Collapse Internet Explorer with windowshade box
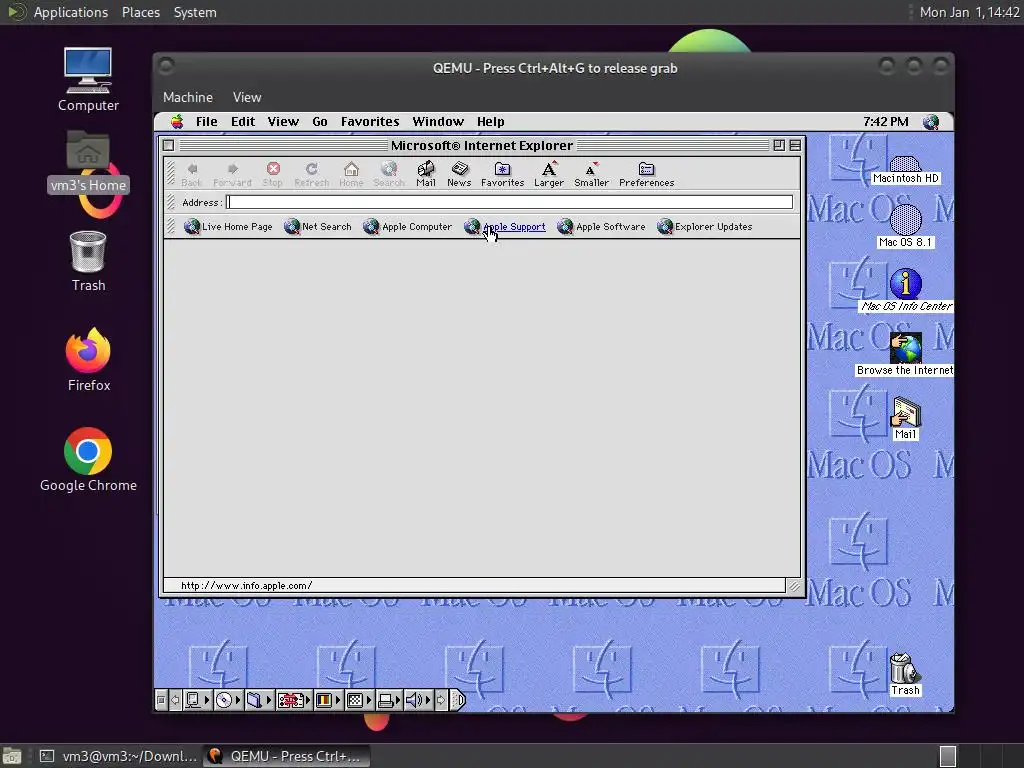Screen dimensions: 1024x768 pos(795,145)
